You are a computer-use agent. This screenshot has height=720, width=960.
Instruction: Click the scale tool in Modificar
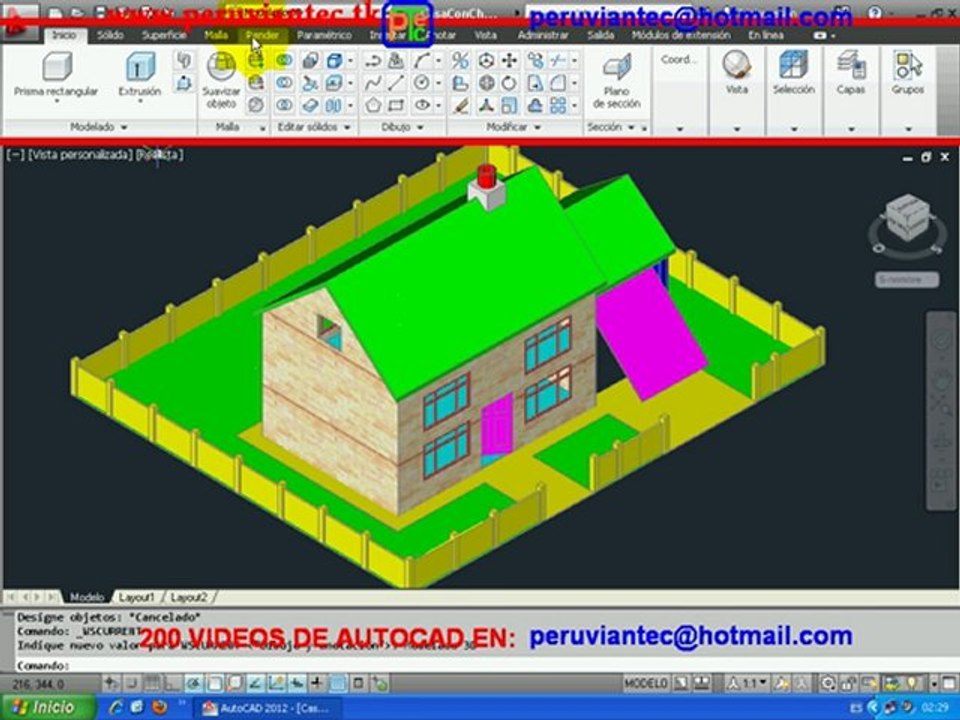tap(509, 105)
